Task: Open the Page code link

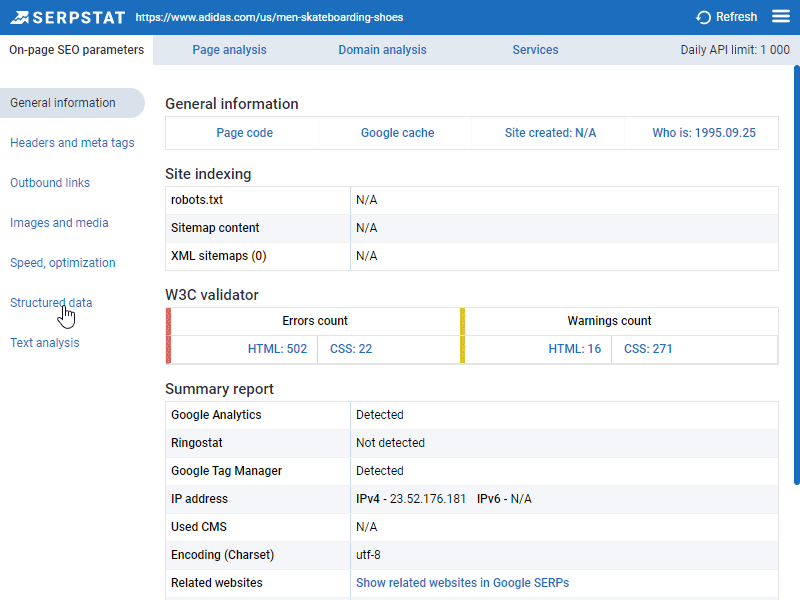Action: (244, 133)
